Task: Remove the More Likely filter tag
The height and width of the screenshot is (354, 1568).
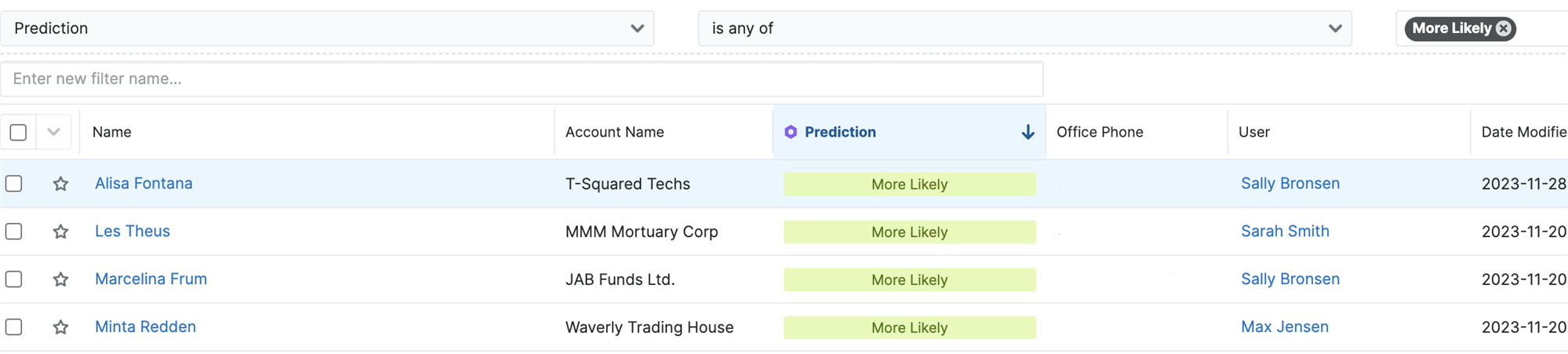Action: [x=1503, y=28]
